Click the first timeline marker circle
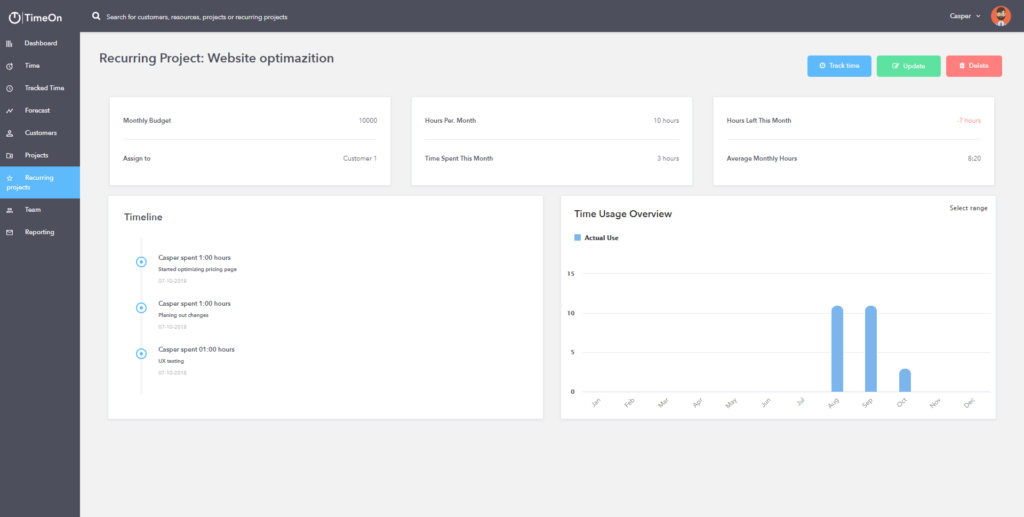Screen dimensions: 1024x517 pos(141,262)
